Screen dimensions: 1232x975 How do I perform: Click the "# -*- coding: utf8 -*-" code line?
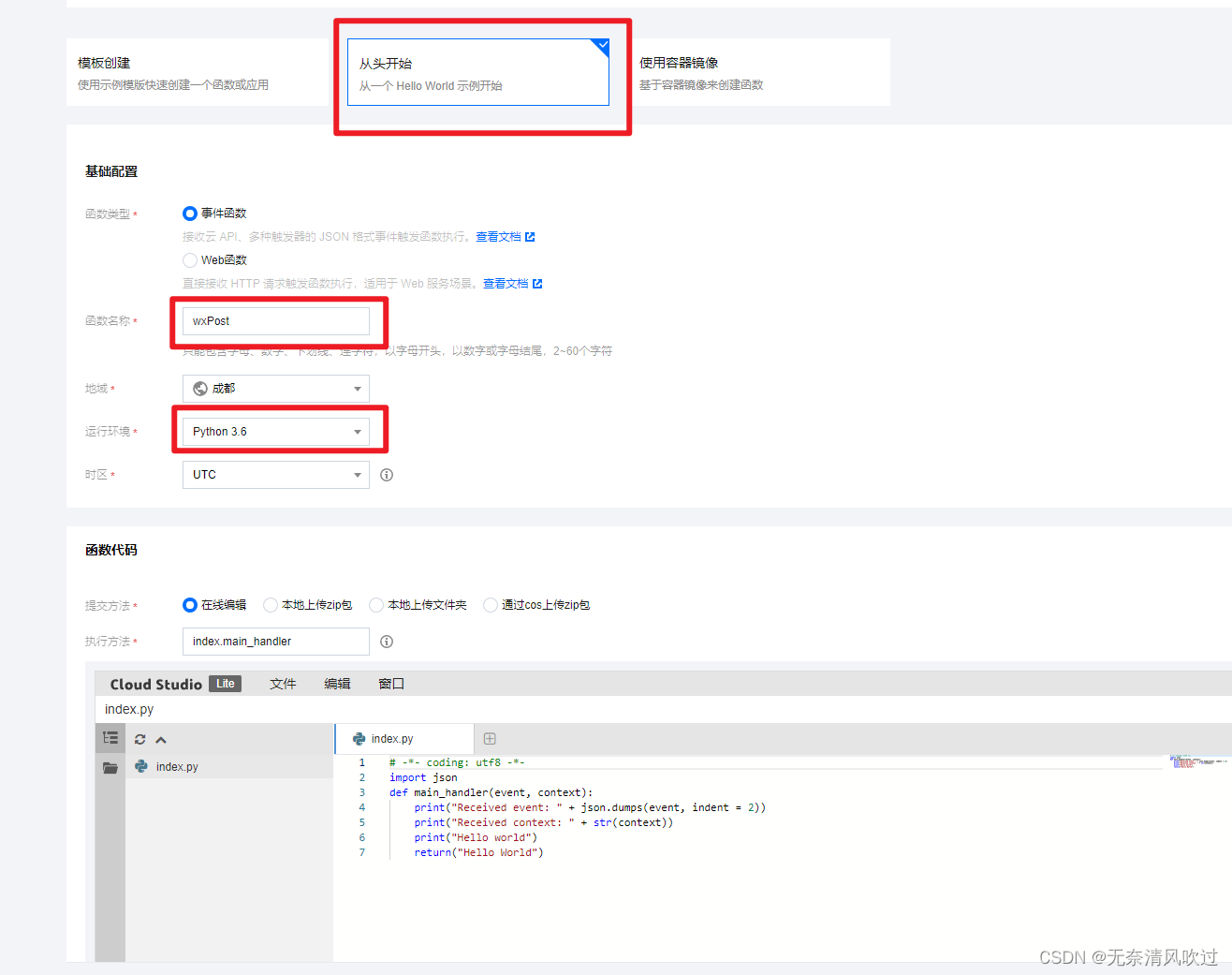pos(457,762)
